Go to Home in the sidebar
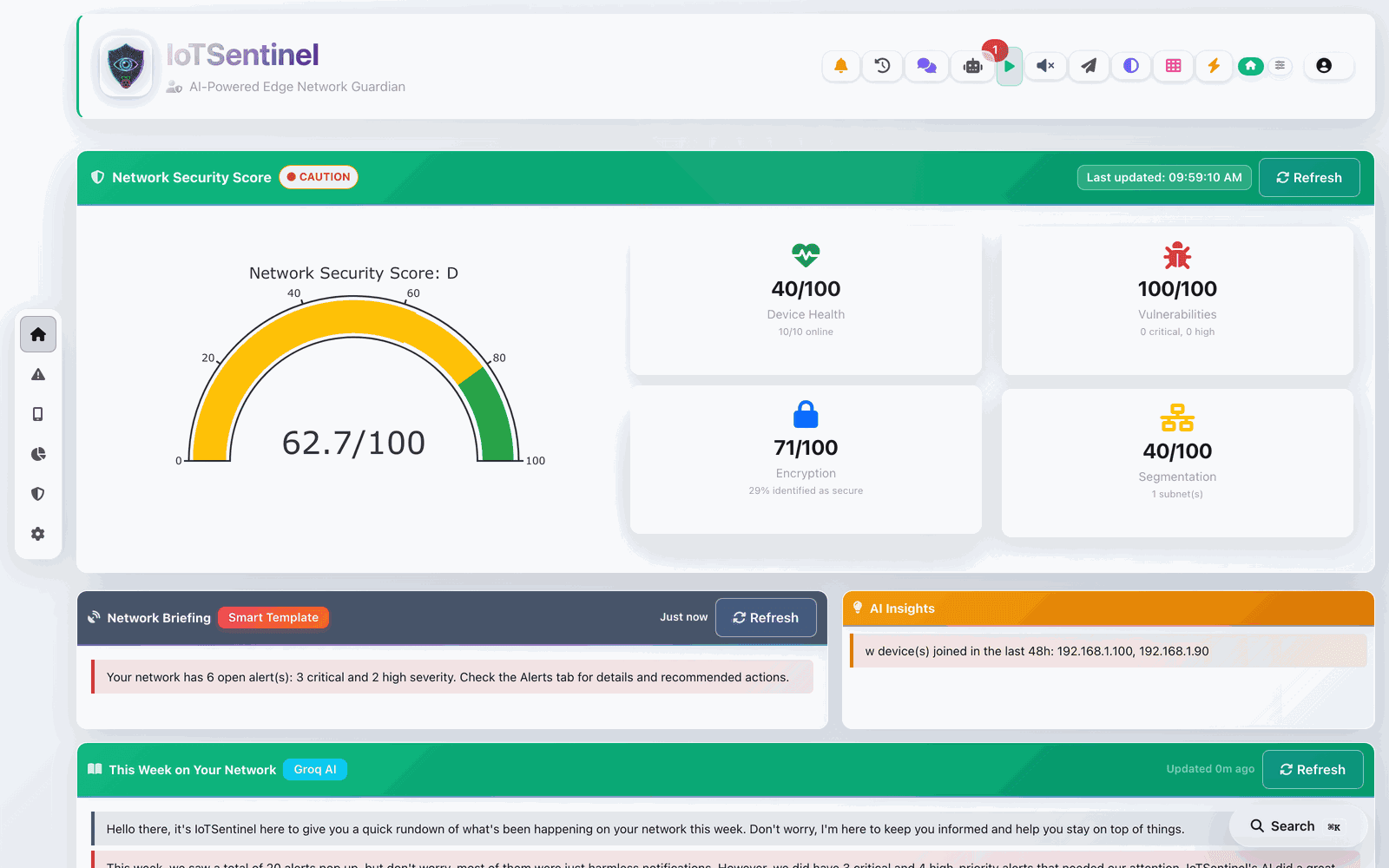 point(38,334)
